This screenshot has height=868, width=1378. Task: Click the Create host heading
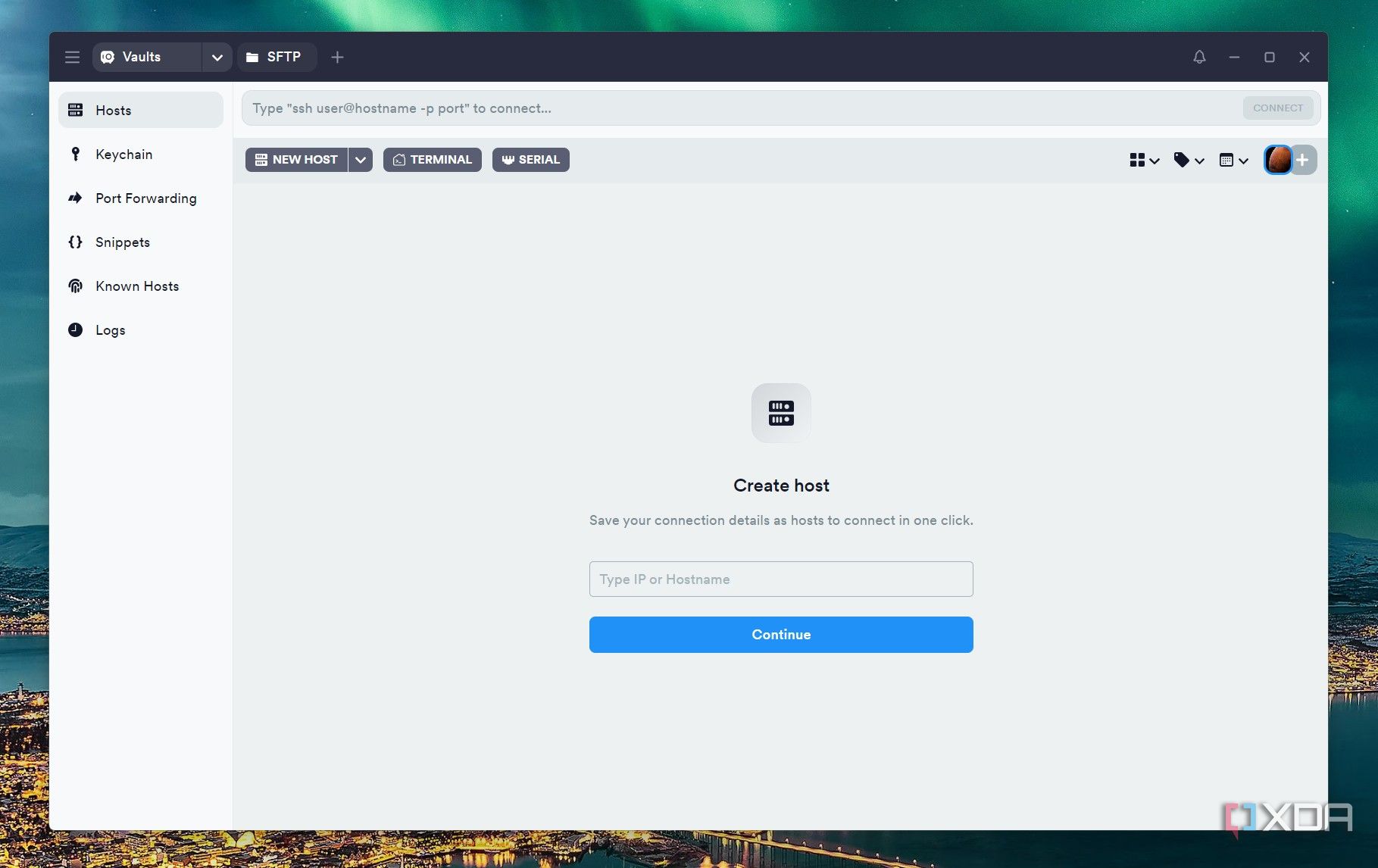(781, 486)
